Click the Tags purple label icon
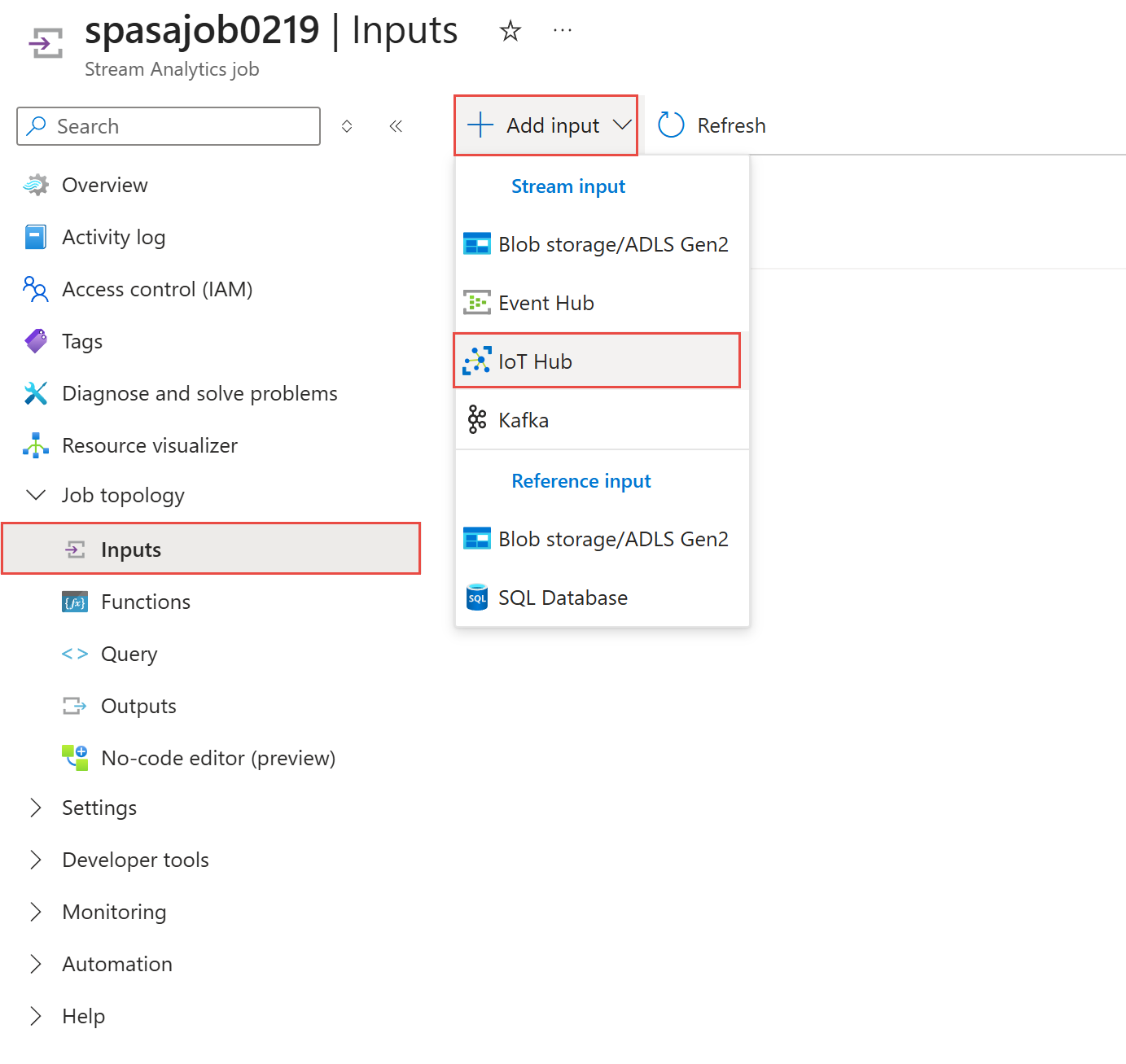 (x=36, y=341)
